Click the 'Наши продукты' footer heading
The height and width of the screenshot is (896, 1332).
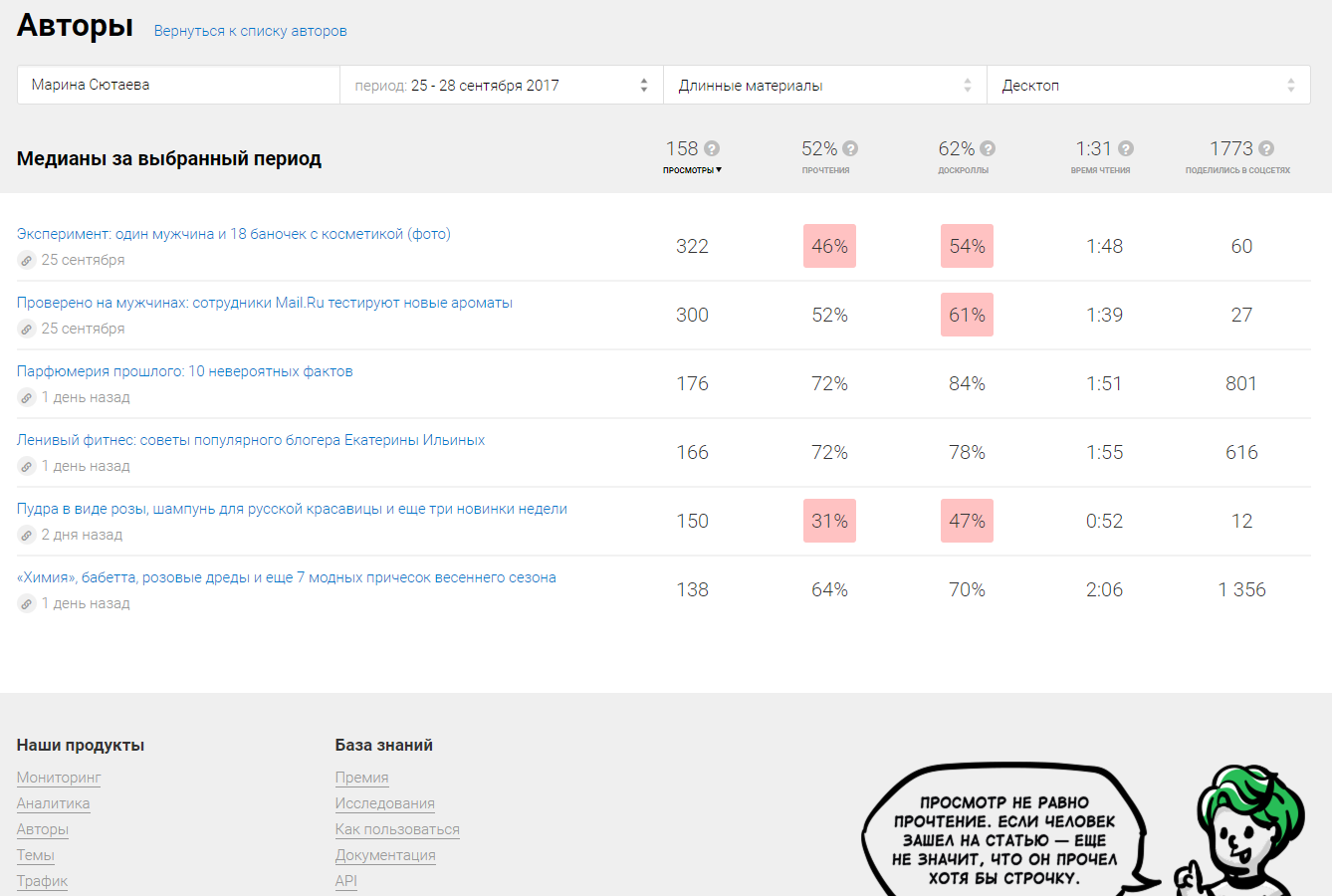81,745
